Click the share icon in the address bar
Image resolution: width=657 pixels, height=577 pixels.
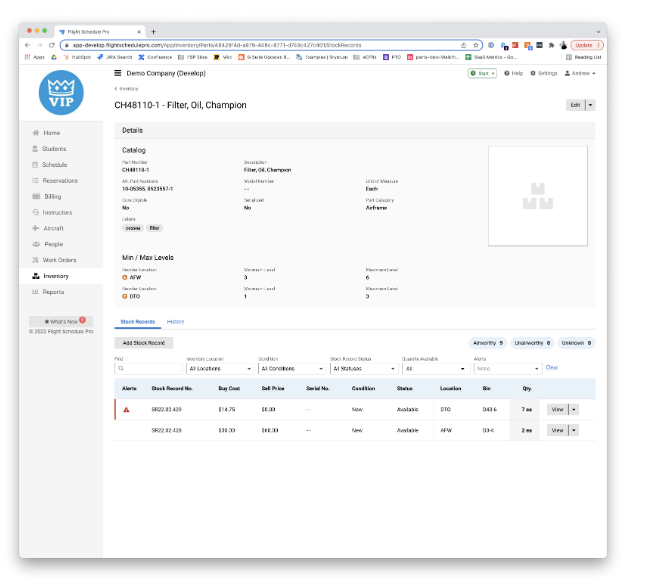point(463,45)
